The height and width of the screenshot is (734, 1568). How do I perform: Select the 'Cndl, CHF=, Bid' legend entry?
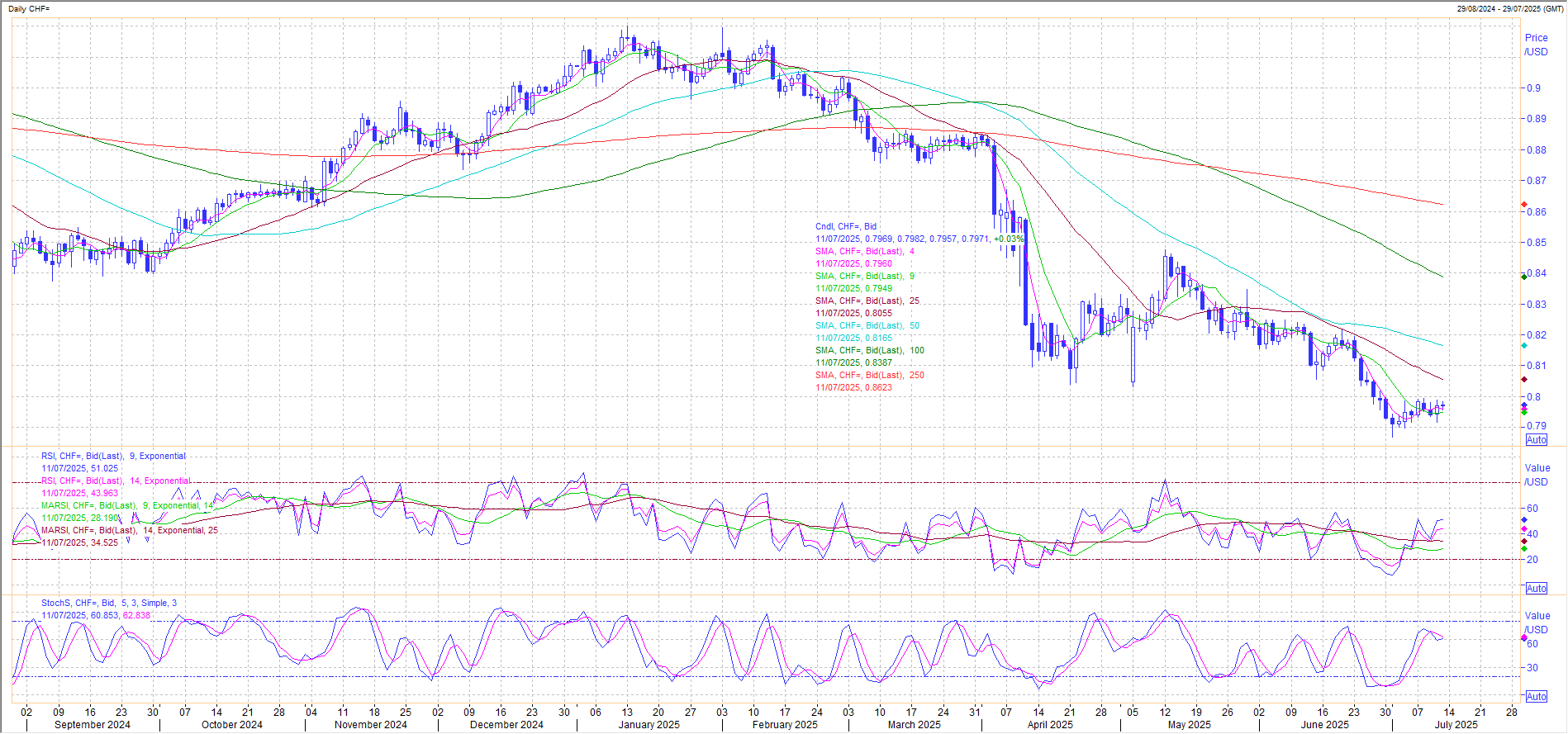coord(846,226)
